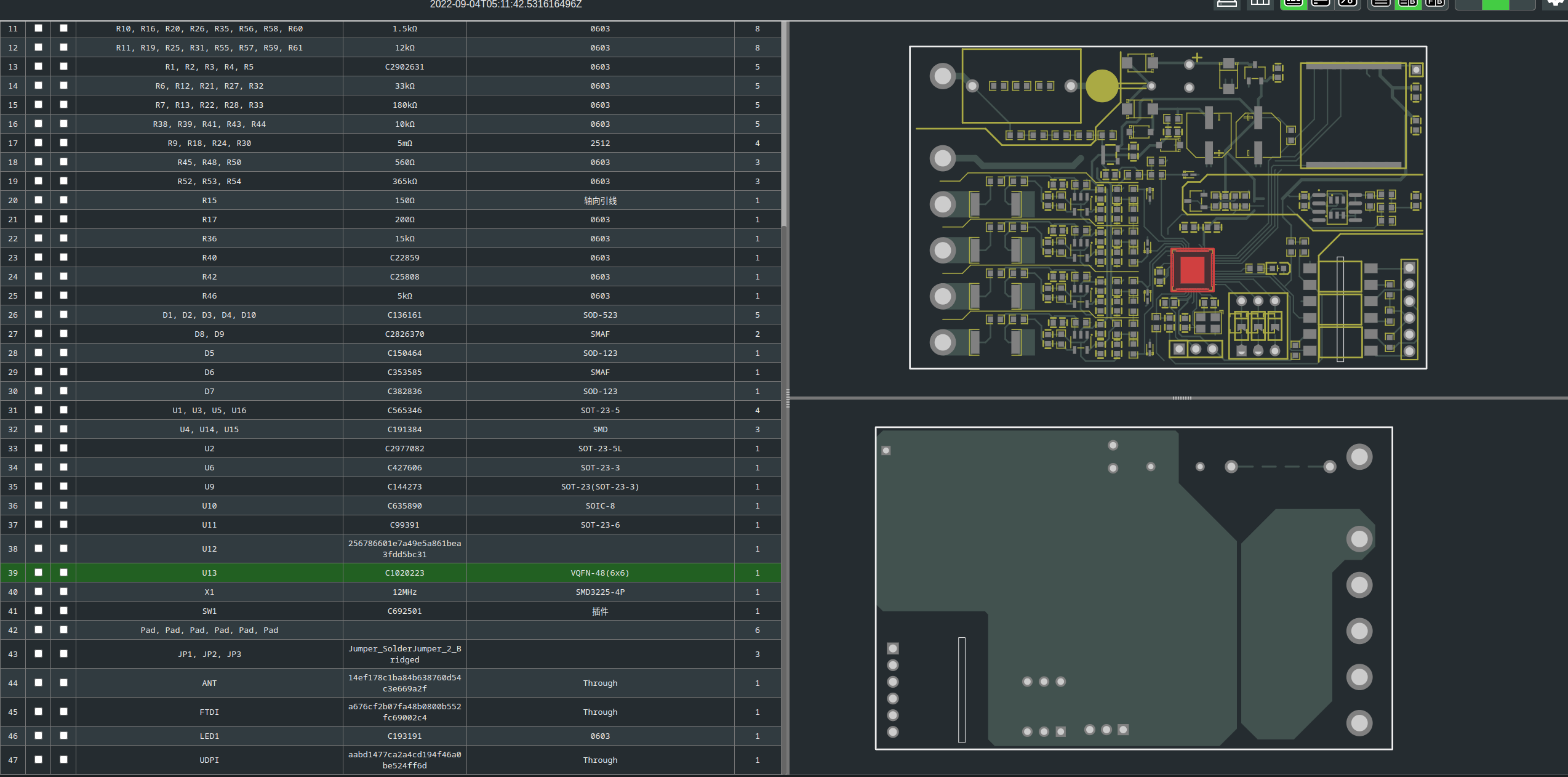Show only the back layer view

click(x=1522, y=4)
